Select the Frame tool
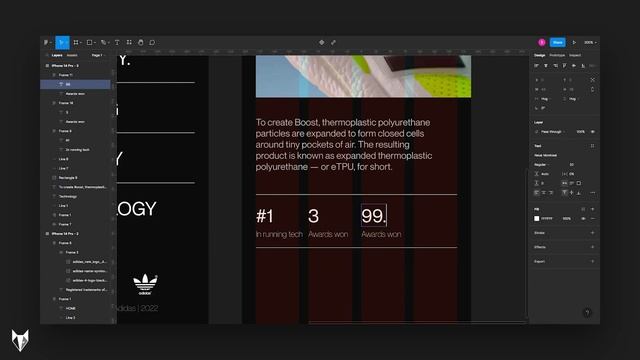 pos(77,42)
